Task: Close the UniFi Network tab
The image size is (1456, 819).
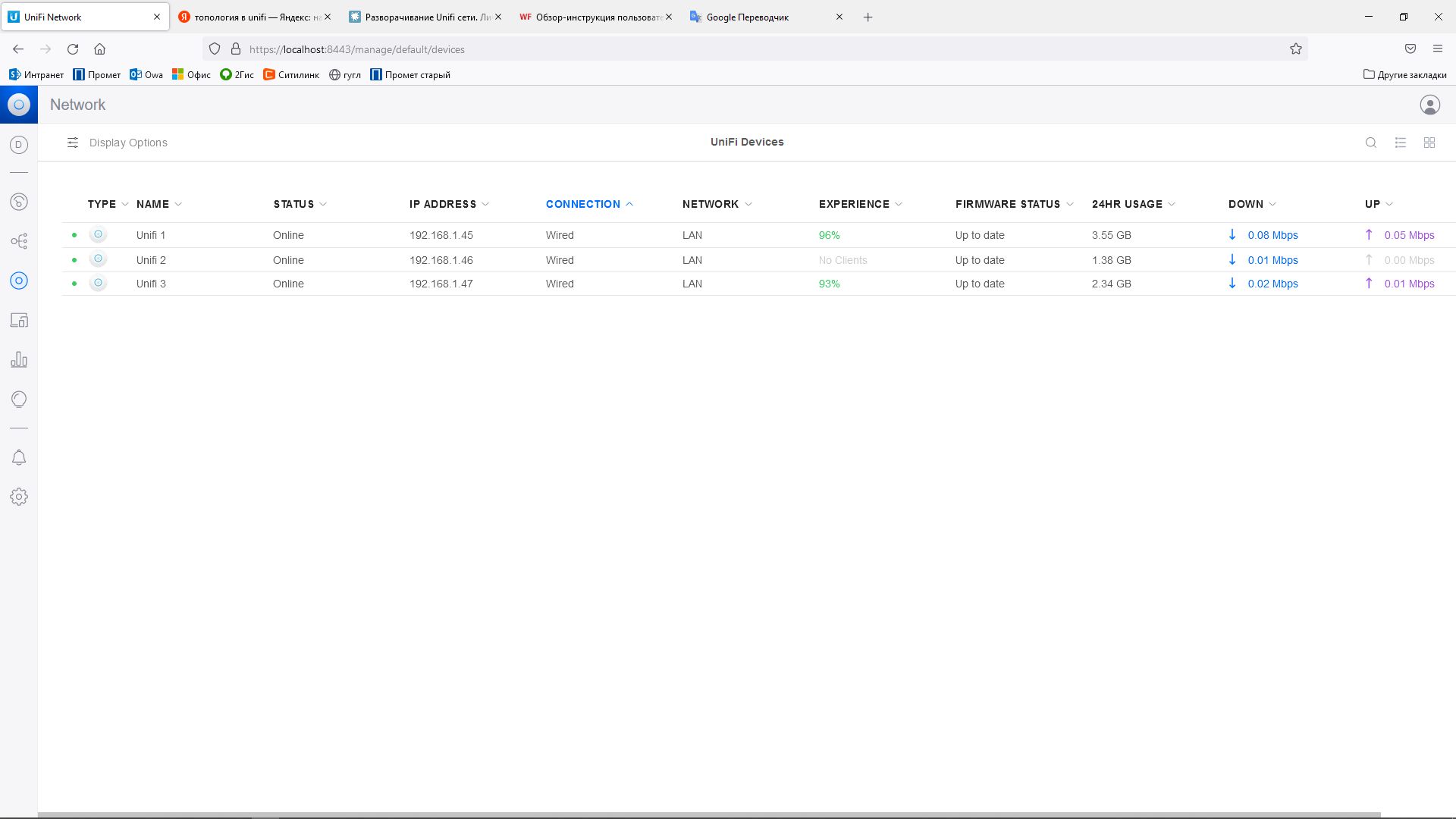Action: click(157, 17)
